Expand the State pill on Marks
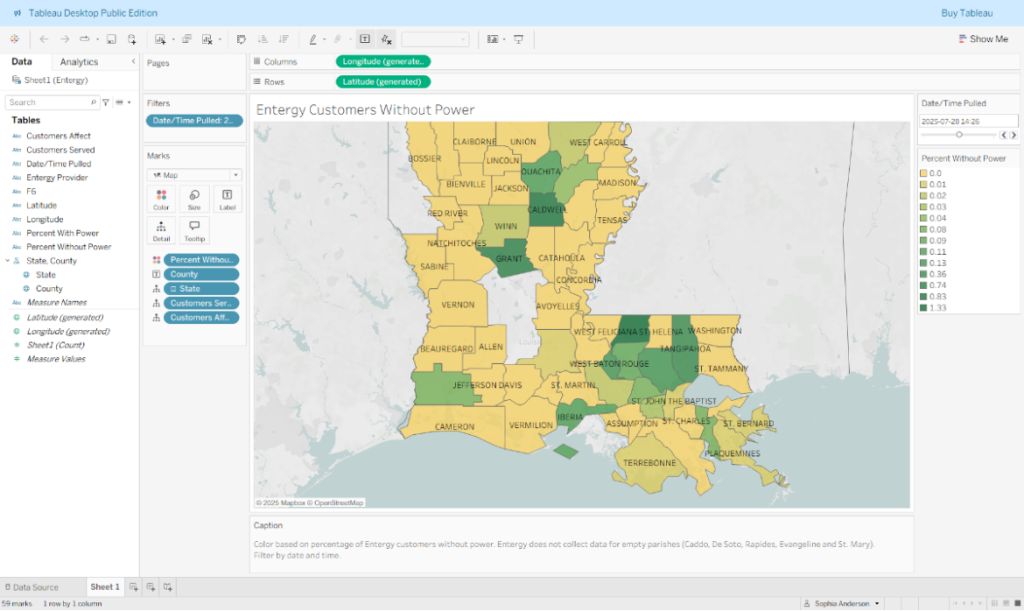This screenshot has height=611, width=1024. 174,289
